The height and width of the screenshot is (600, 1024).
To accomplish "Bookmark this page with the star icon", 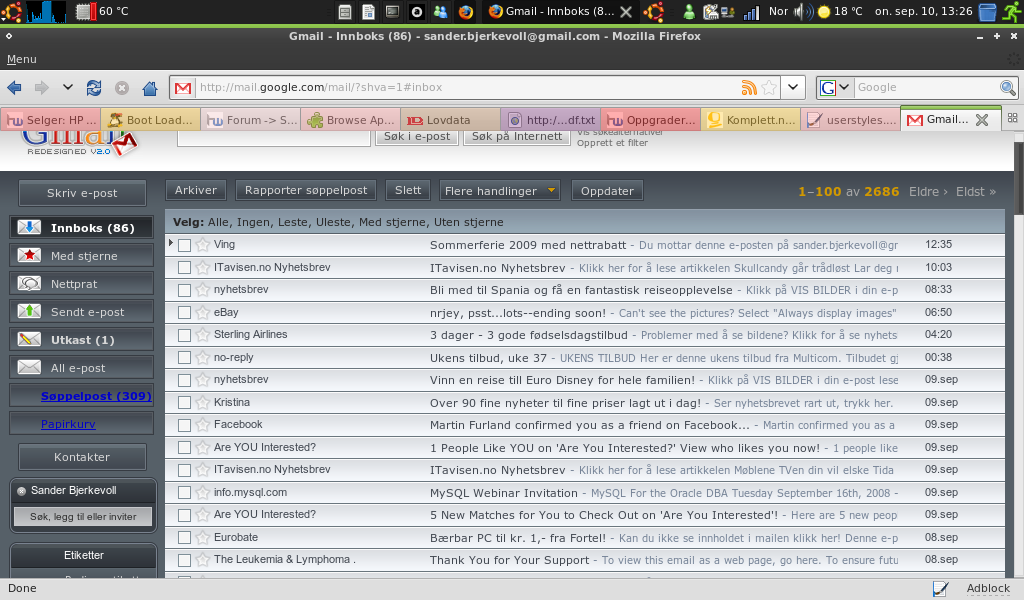I will [769, 87].
